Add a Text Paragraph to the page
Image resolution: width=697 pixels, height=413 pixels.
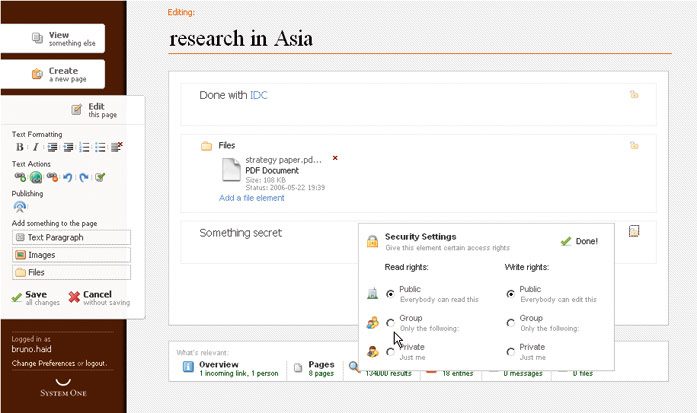click(72, 238)
